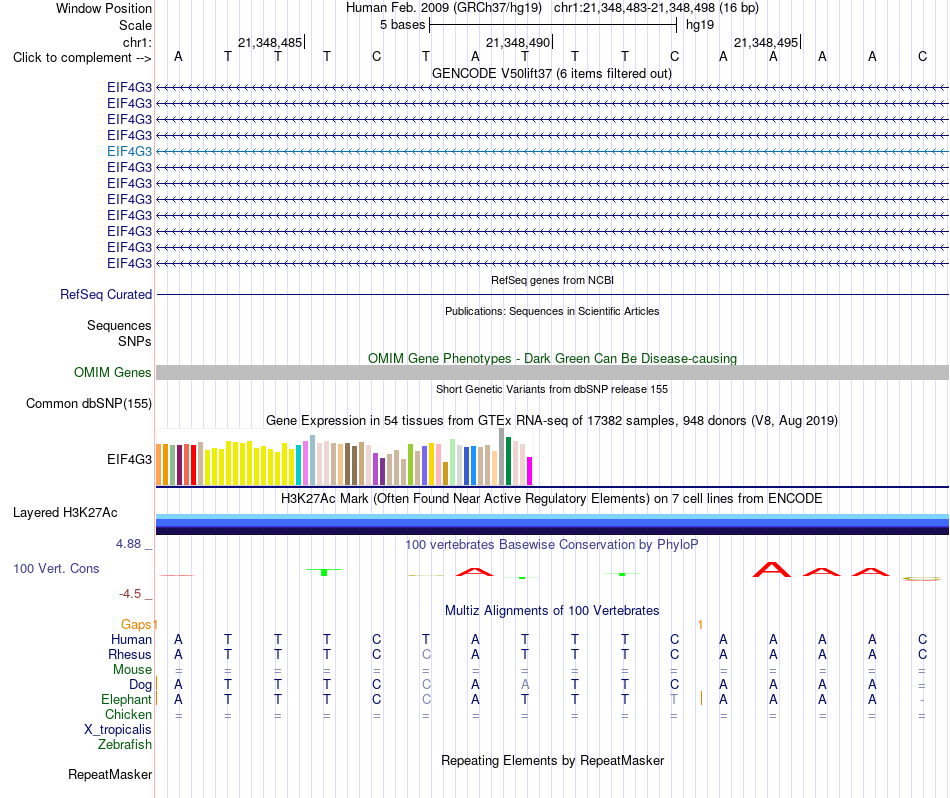Click the 21,348,485 coordinate tick label

pyautogui.click(x=270, y=42)
